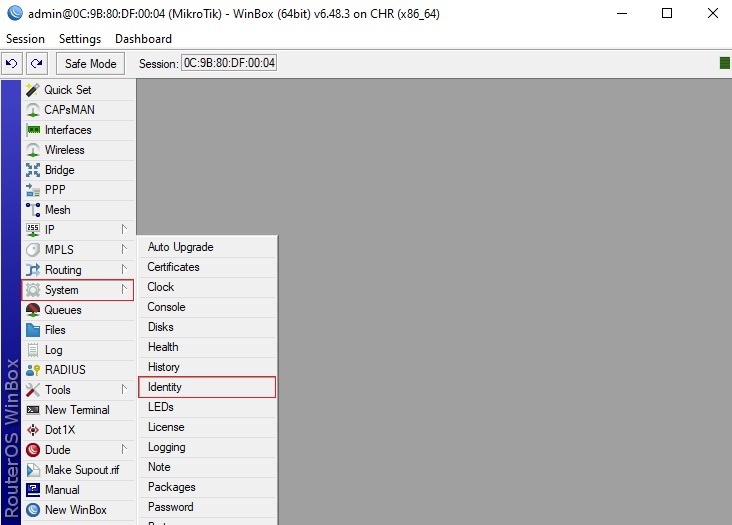Expand the System submenu arrow
The image size is (732, 525).
coord(124,289)
